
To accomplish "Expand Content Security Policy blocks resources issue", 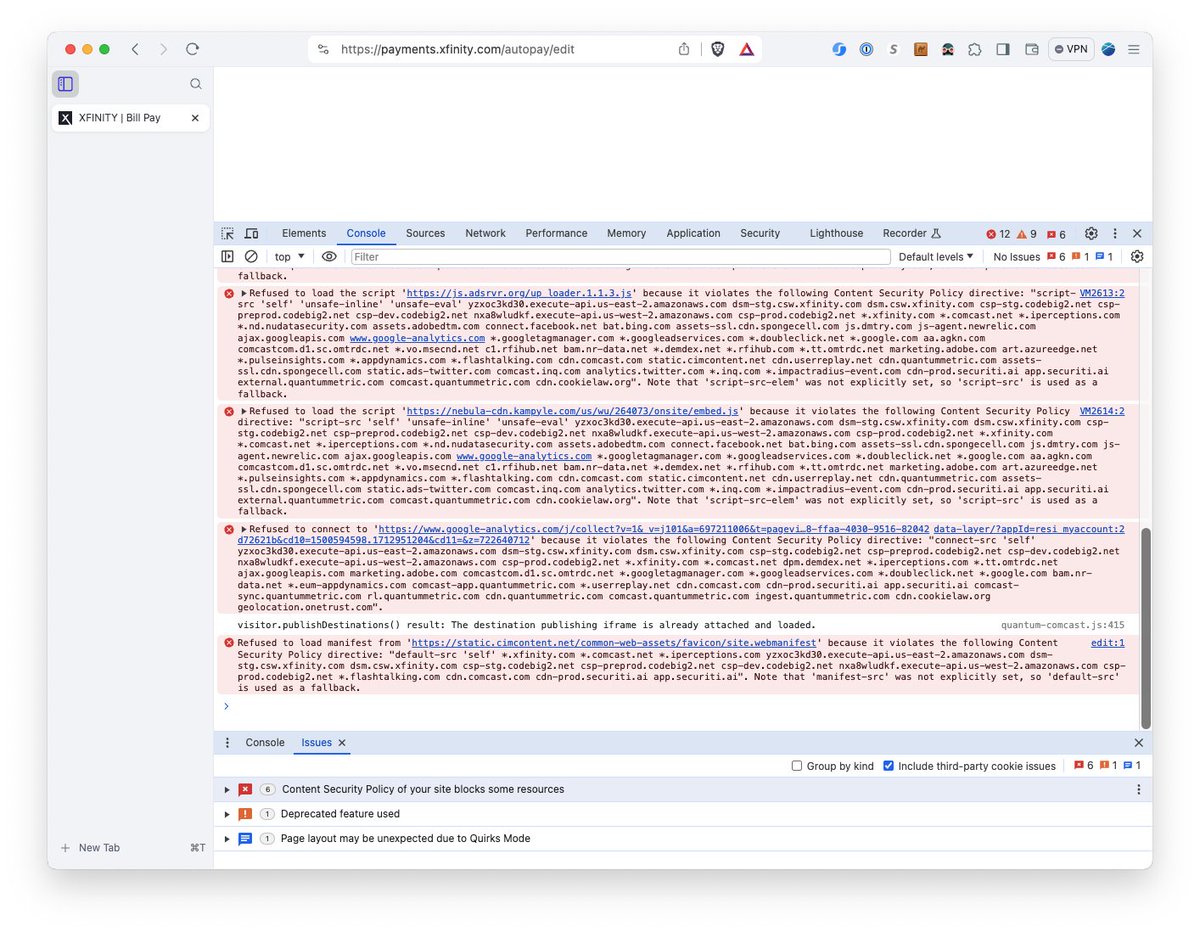I will tap(227, 789).
